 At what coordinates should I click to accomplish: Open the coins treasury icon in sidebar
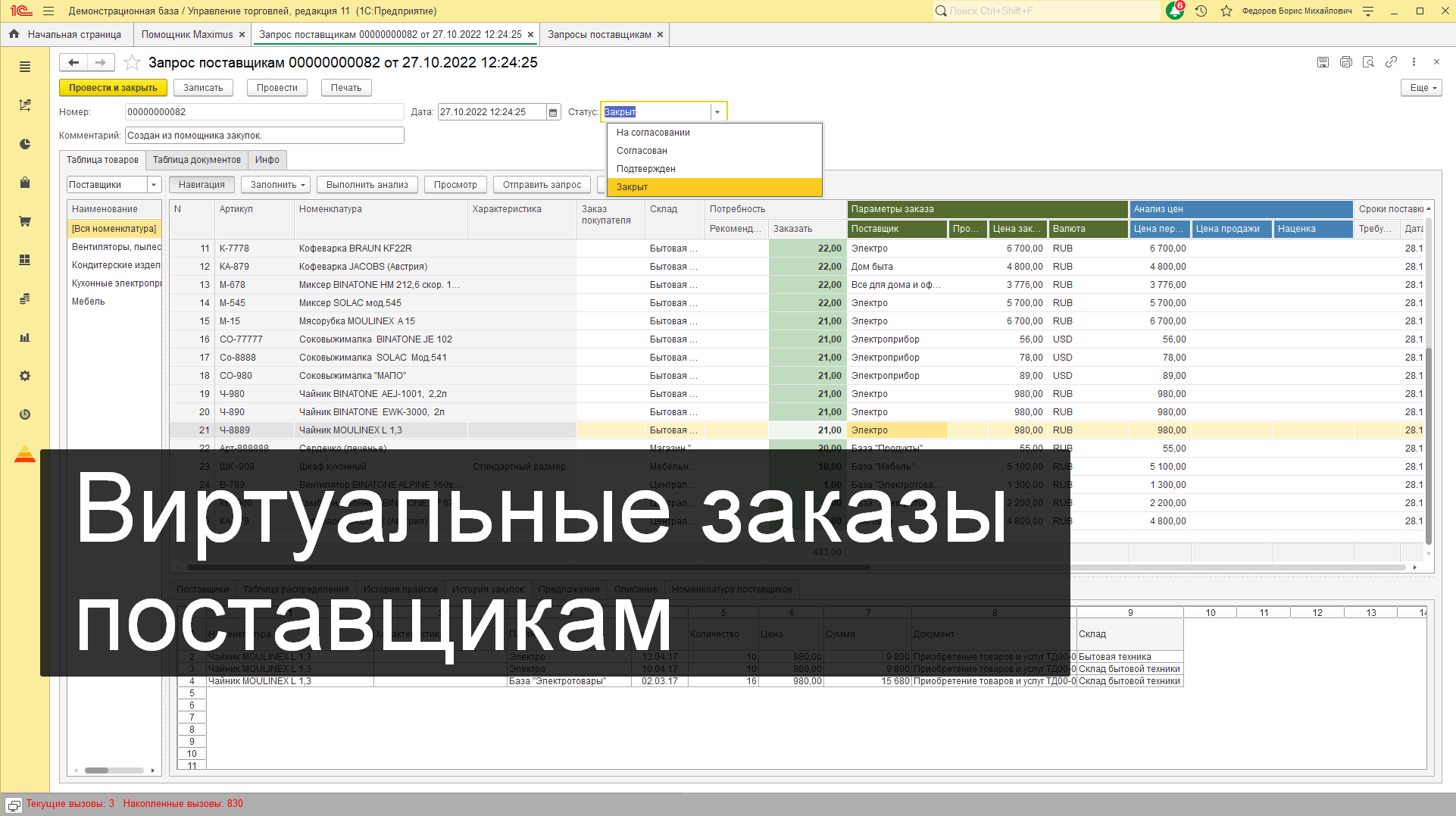tap(25, 299)
